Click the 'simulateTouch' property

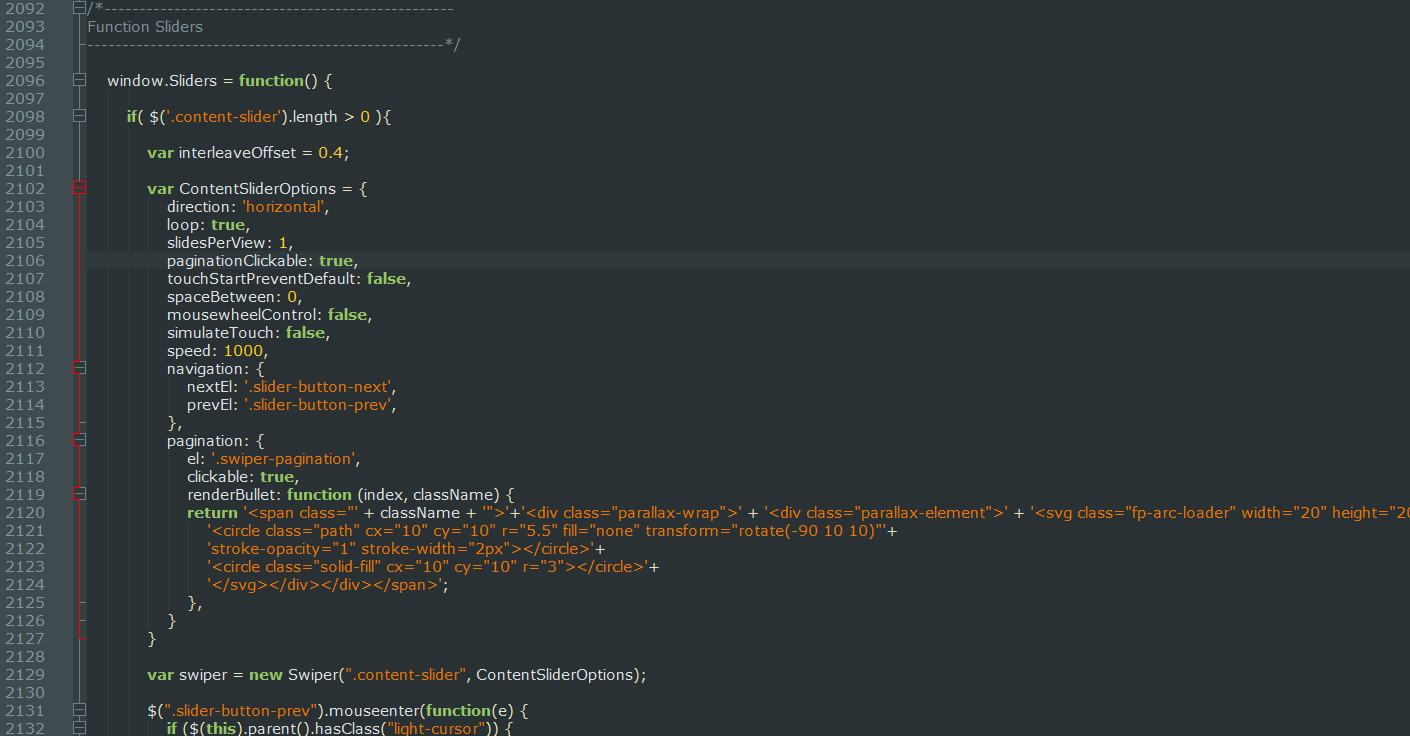pyautogui.click(x=222, y=333)
